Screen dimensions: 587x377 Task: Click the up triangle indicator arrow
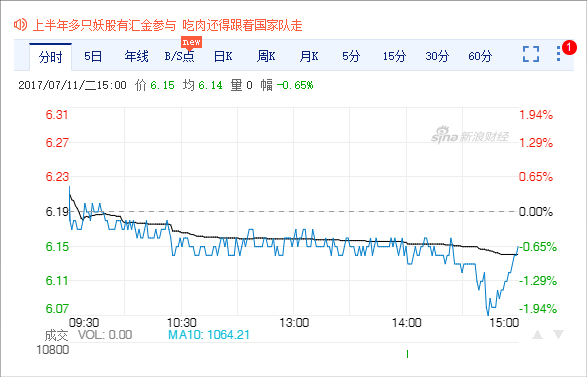pos(538,334)
